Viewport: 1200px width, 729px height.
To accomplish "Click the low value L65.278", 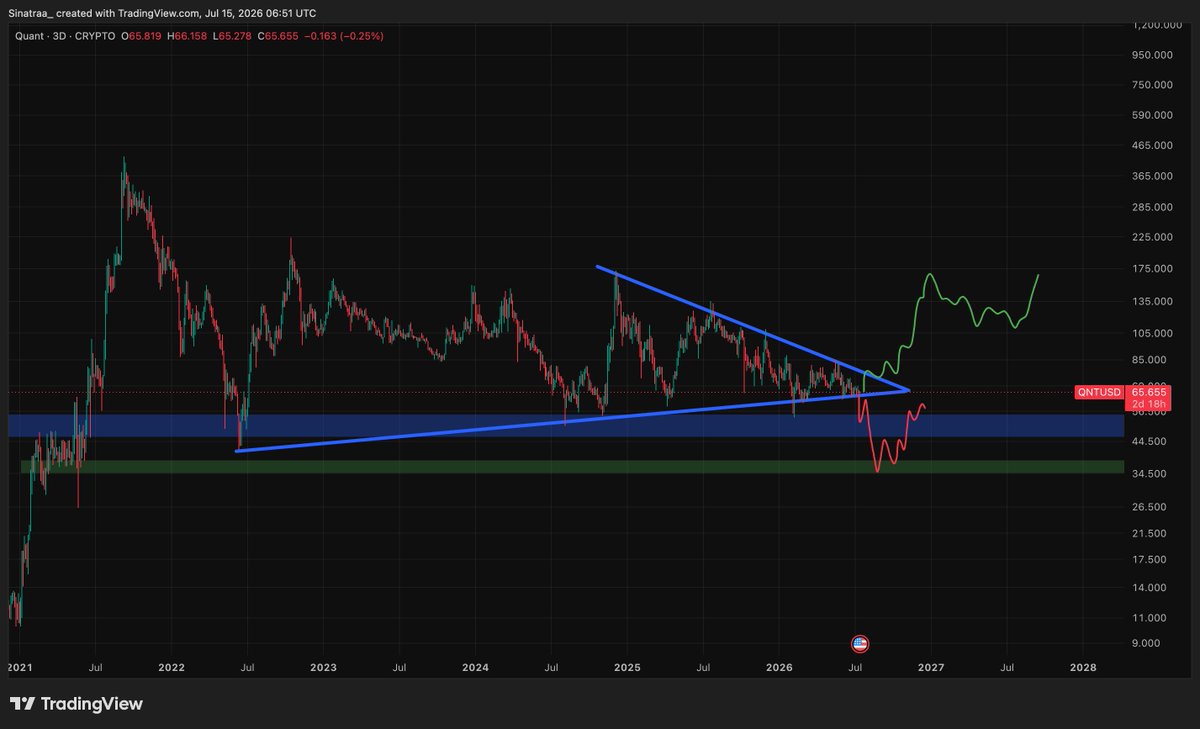I will pyautogui.click(x=234, y=36).
